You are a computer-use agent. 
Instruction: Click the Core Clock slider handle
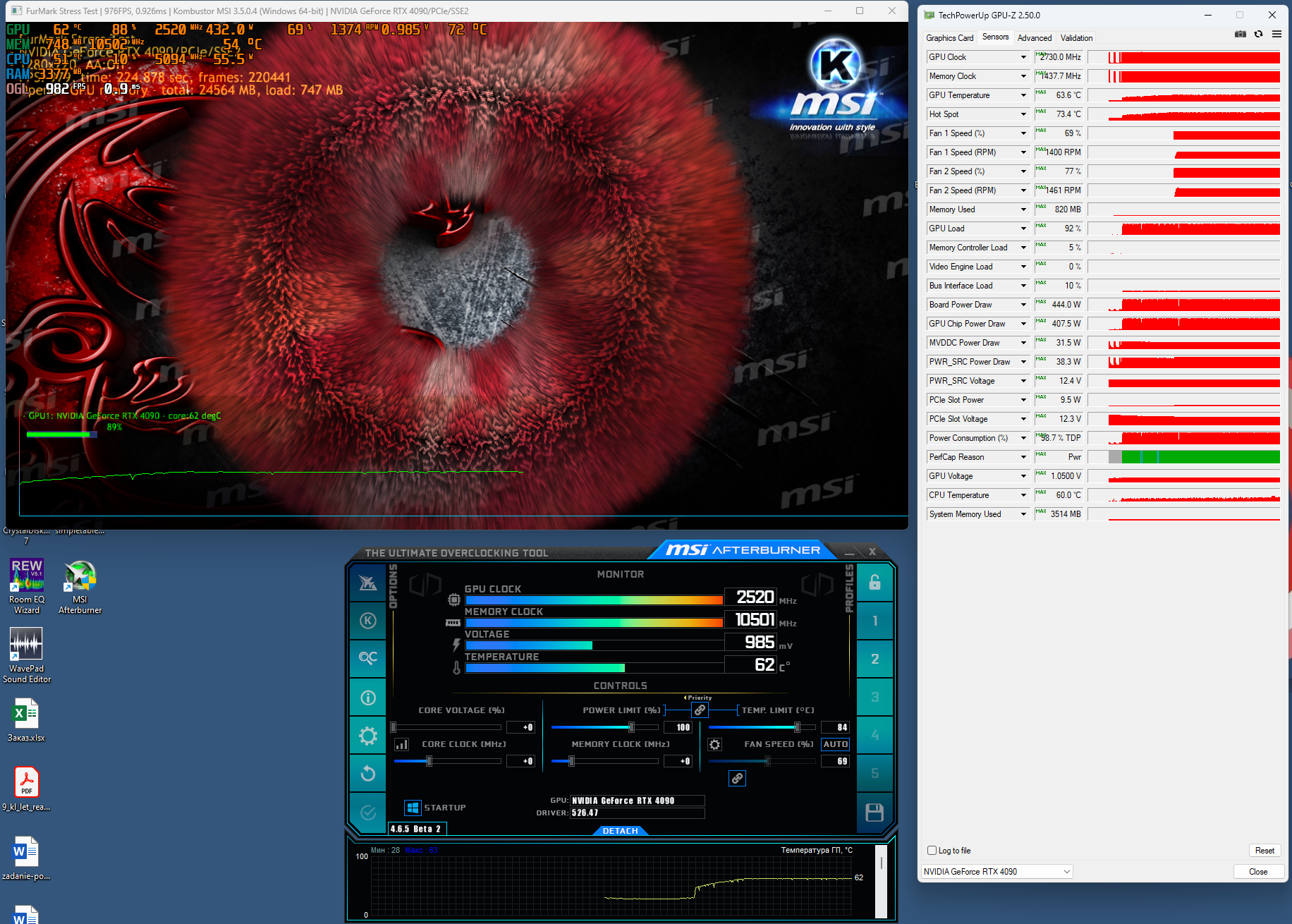[x=429, y=761]
